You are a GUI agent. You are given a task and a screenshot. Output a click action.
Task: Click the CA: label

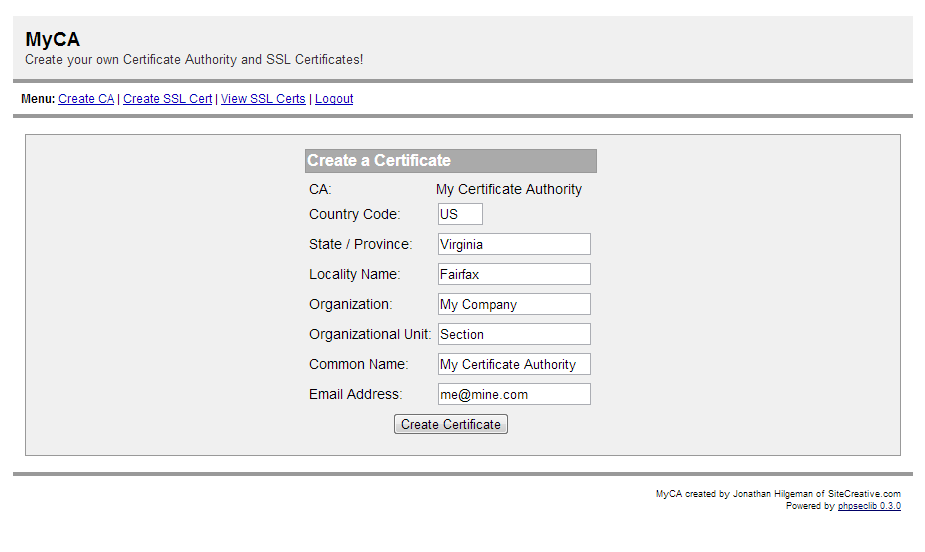click(x=320, y=189)
